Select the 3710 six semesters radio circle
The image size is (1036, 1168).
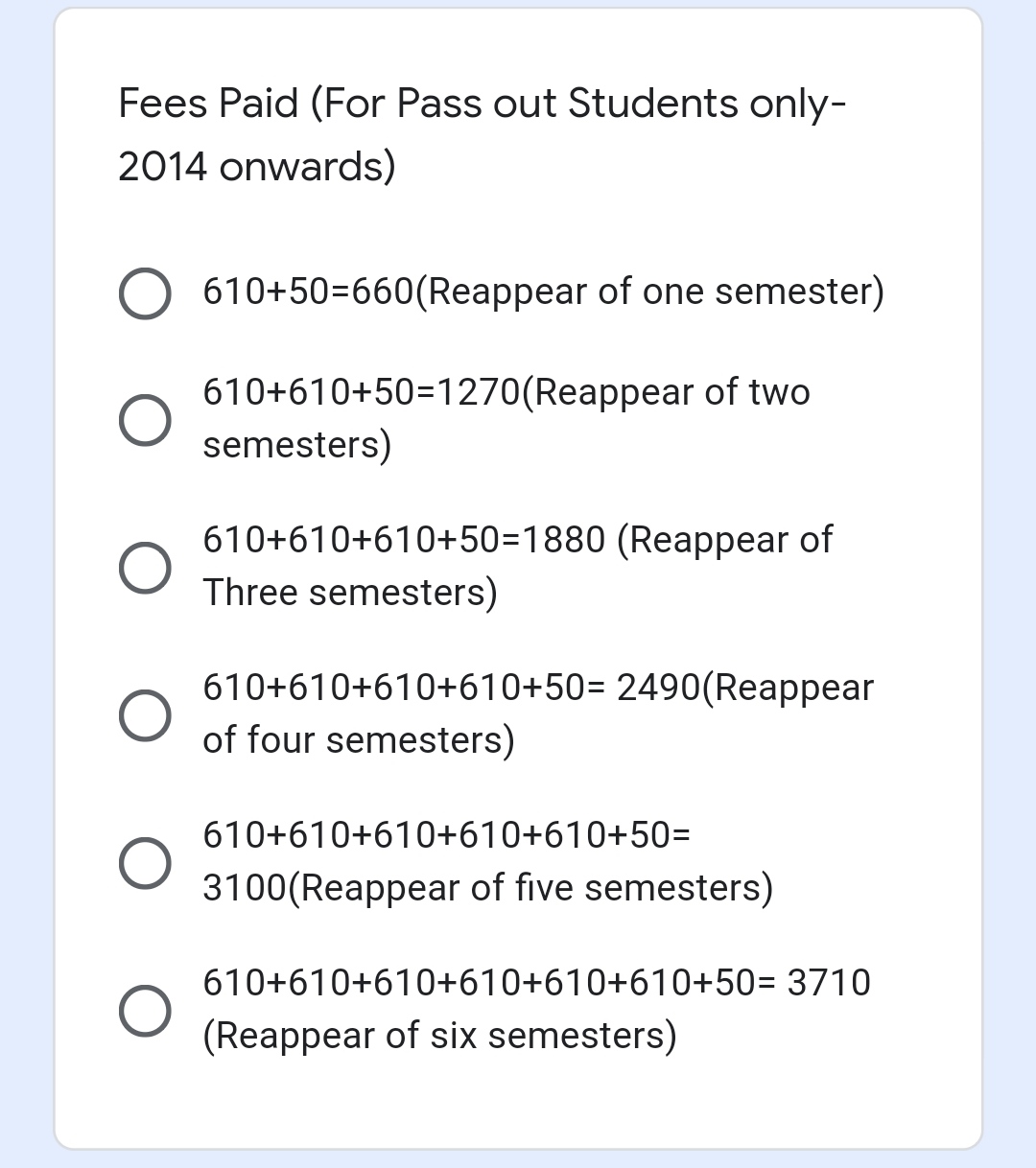pos(145,1010)
